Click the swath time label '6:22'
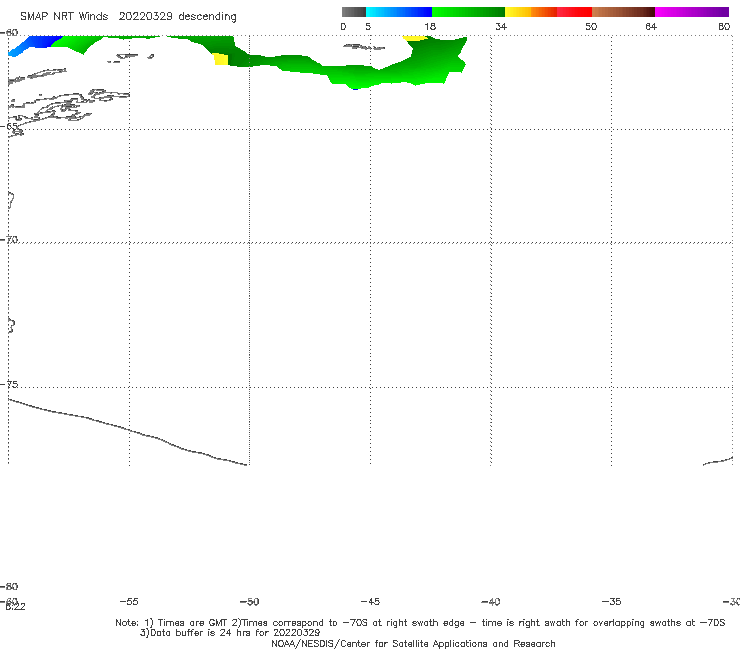 click(15, 607)
